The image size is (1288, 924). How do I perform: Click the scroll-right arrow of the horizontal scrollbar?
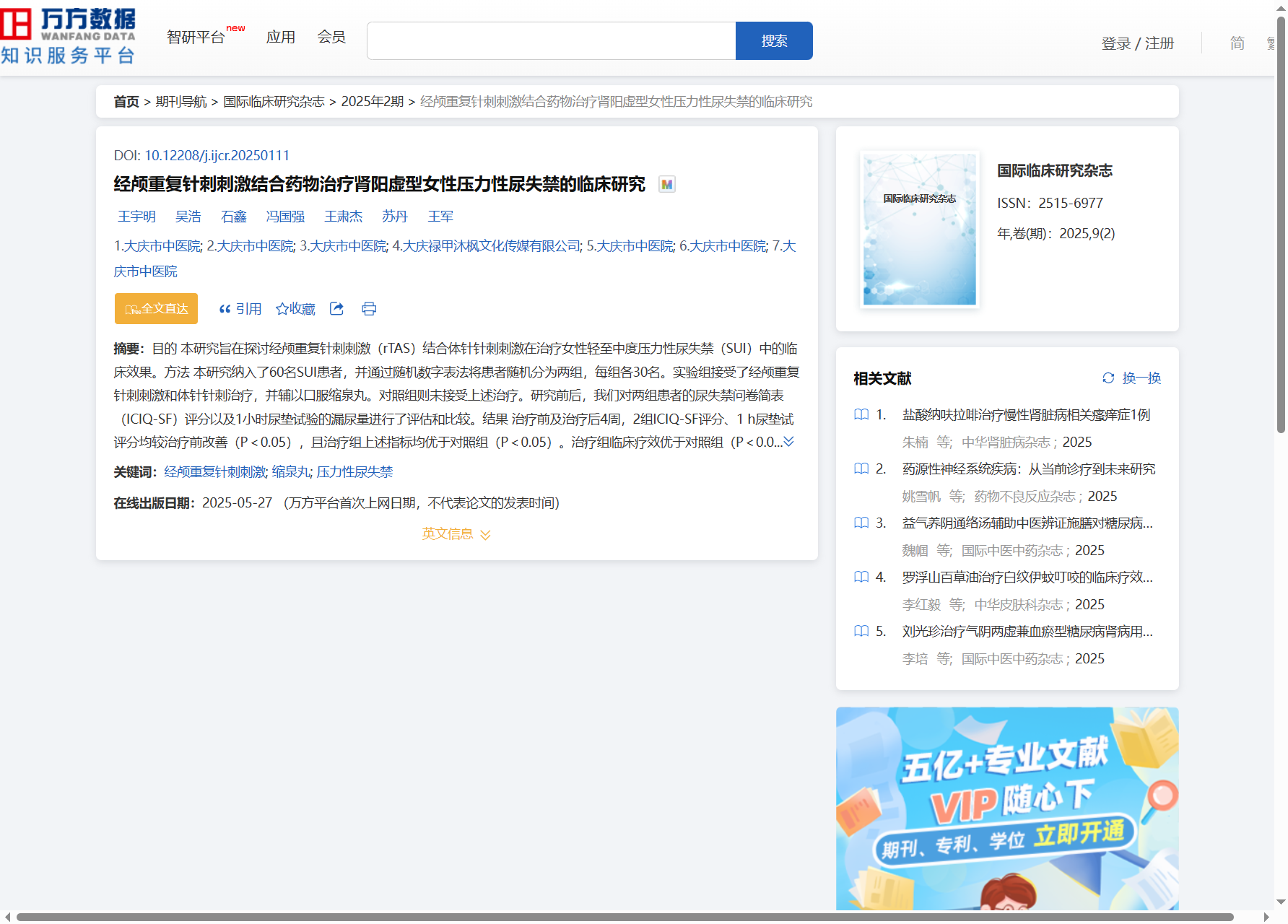(1266, 918)
